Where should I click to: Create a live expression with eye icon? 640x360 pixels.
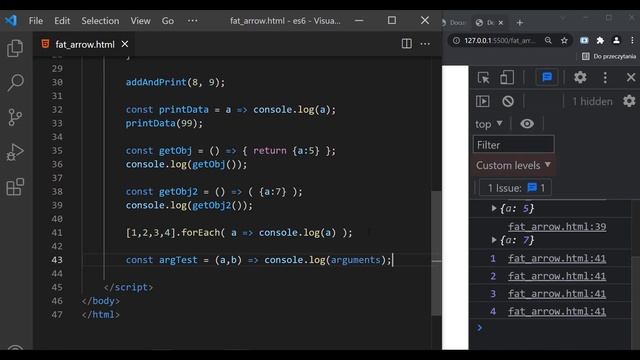click(x=527, y=124)
